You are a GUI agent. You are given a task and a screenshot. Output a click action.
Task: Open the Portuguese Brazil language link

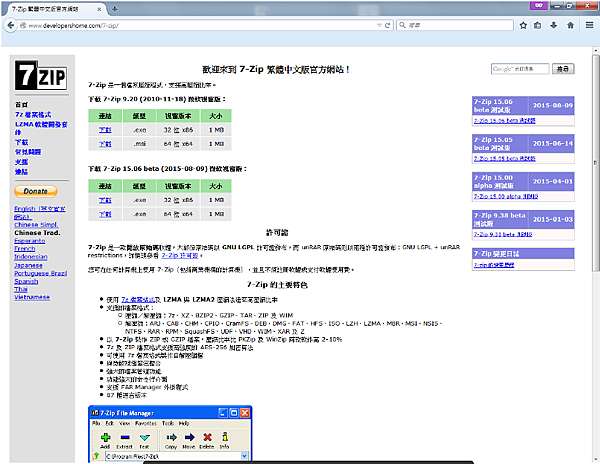coord(41,273)
